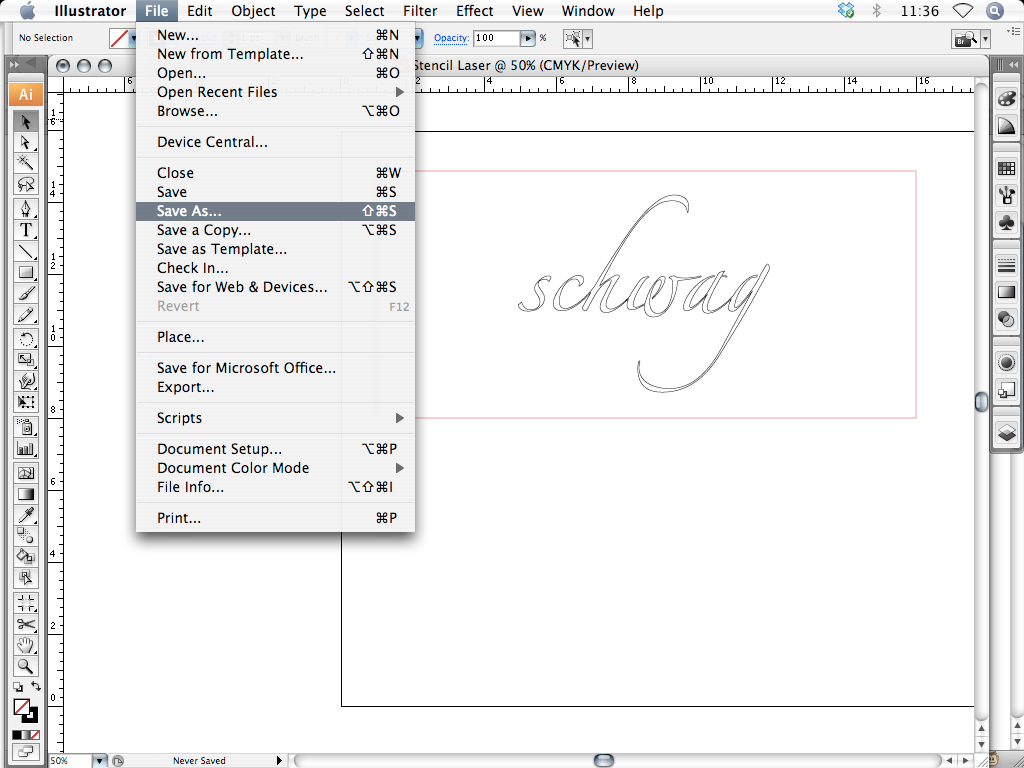1024x768 pixels.
Task: Select the Scale tool
Action: [x=25, y=360]
